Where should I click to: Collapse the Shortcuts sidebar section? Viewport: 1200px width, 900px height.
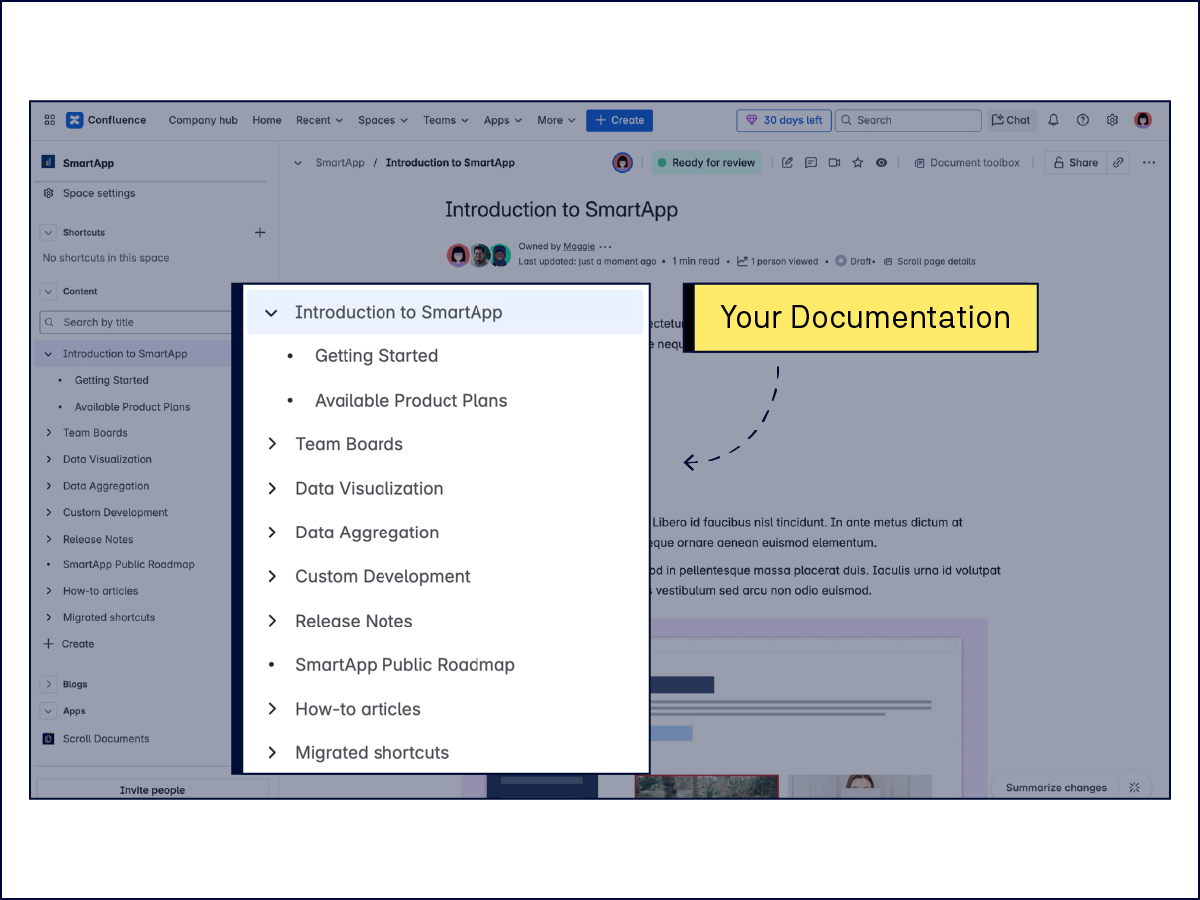(48, 232)
